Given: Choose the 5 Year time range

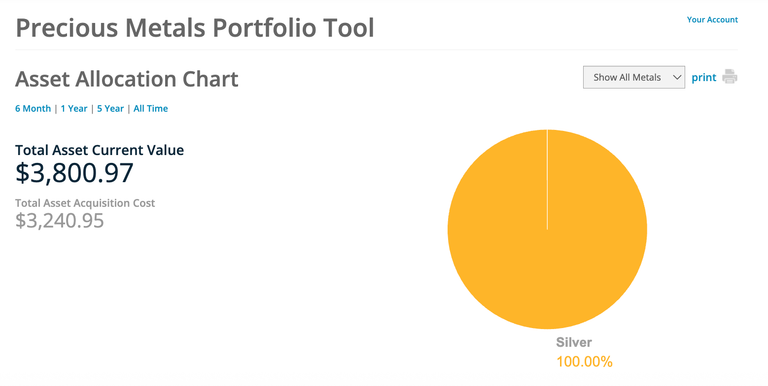Looking at the screenshot, I should pyautogui.click(x=110, y=109).
